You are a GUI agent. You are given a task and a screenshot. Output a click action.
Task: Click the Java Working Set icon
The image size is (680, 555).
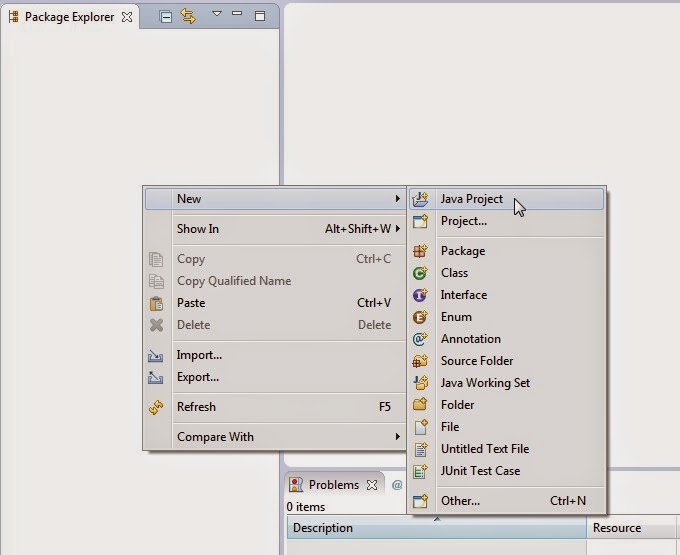(420, 383)
